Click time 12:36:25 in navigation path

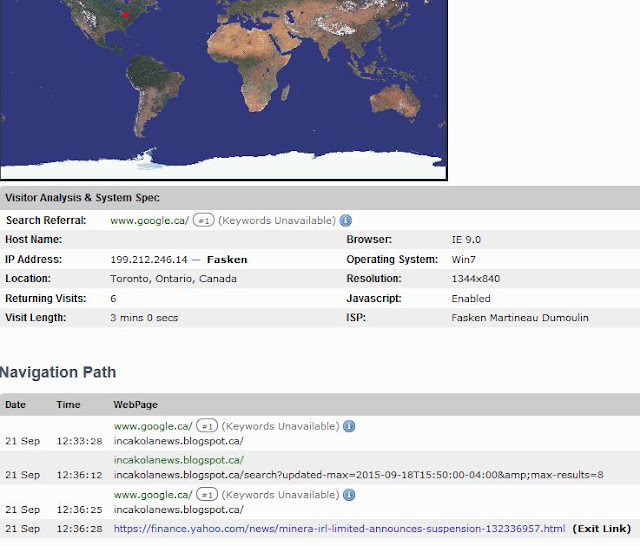79,510
